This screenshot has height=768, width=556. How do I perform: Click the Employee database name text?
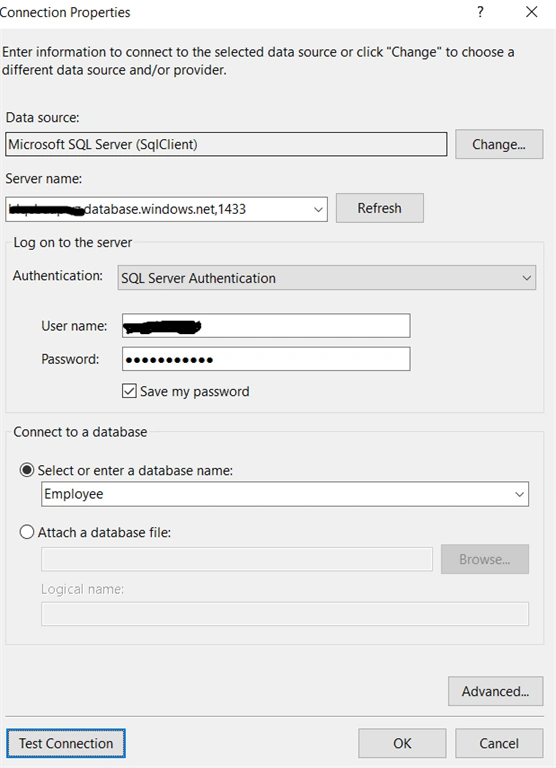pos(74,494)
